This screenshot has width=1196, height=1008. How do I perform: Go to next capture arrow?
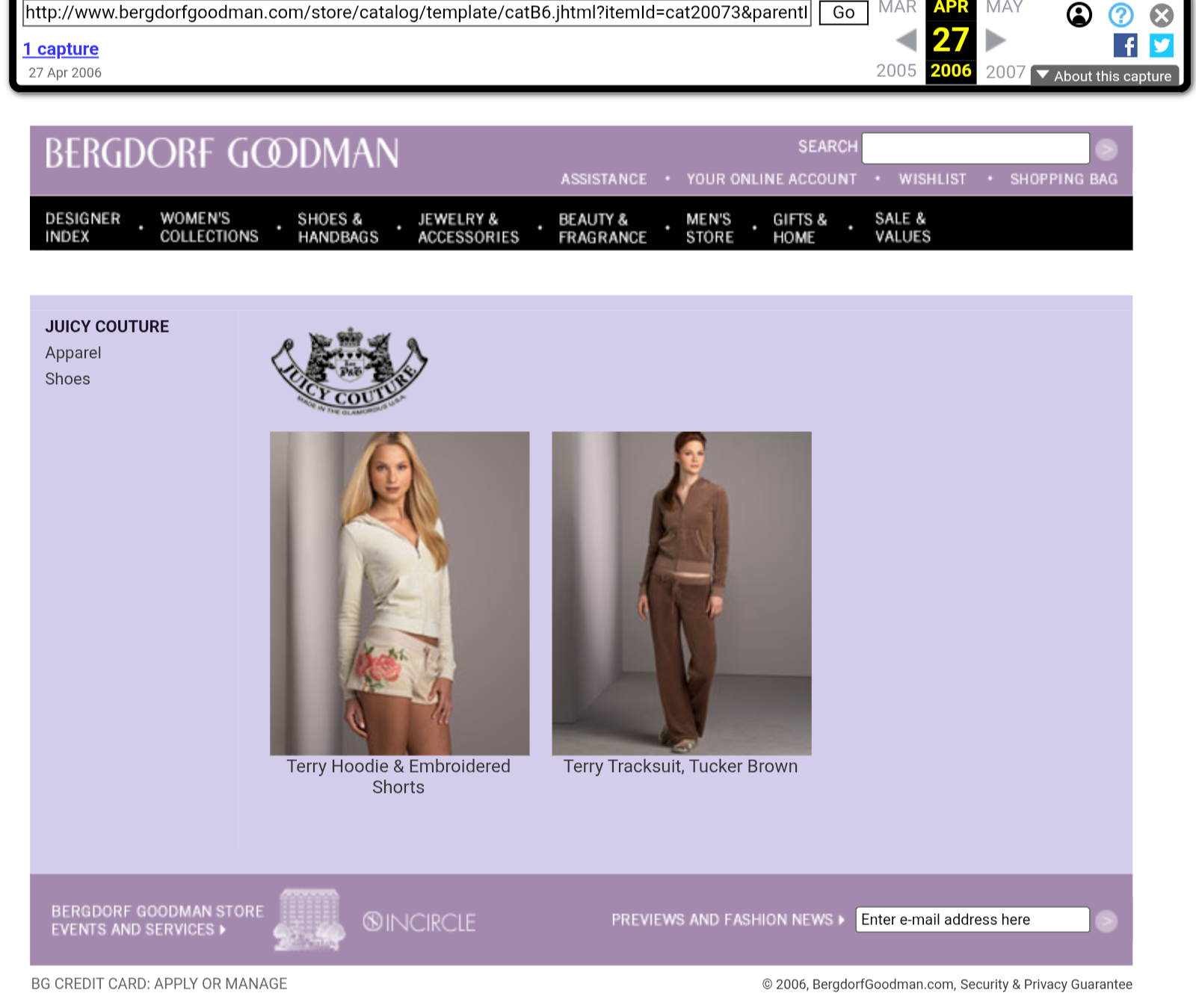point(995,40)
